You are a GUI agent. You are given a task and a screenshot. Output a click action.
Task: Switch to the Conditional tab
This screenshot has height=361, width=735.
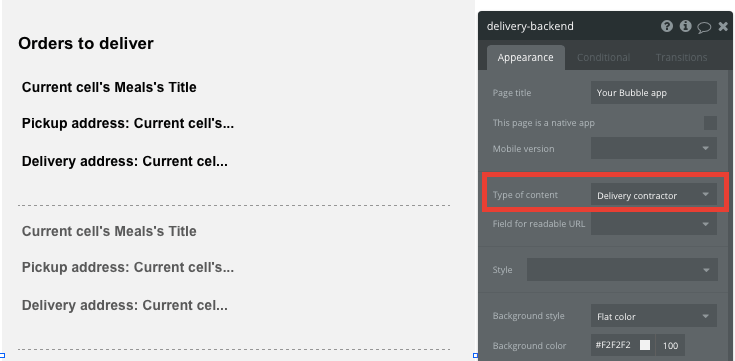[x=603, y=57]
